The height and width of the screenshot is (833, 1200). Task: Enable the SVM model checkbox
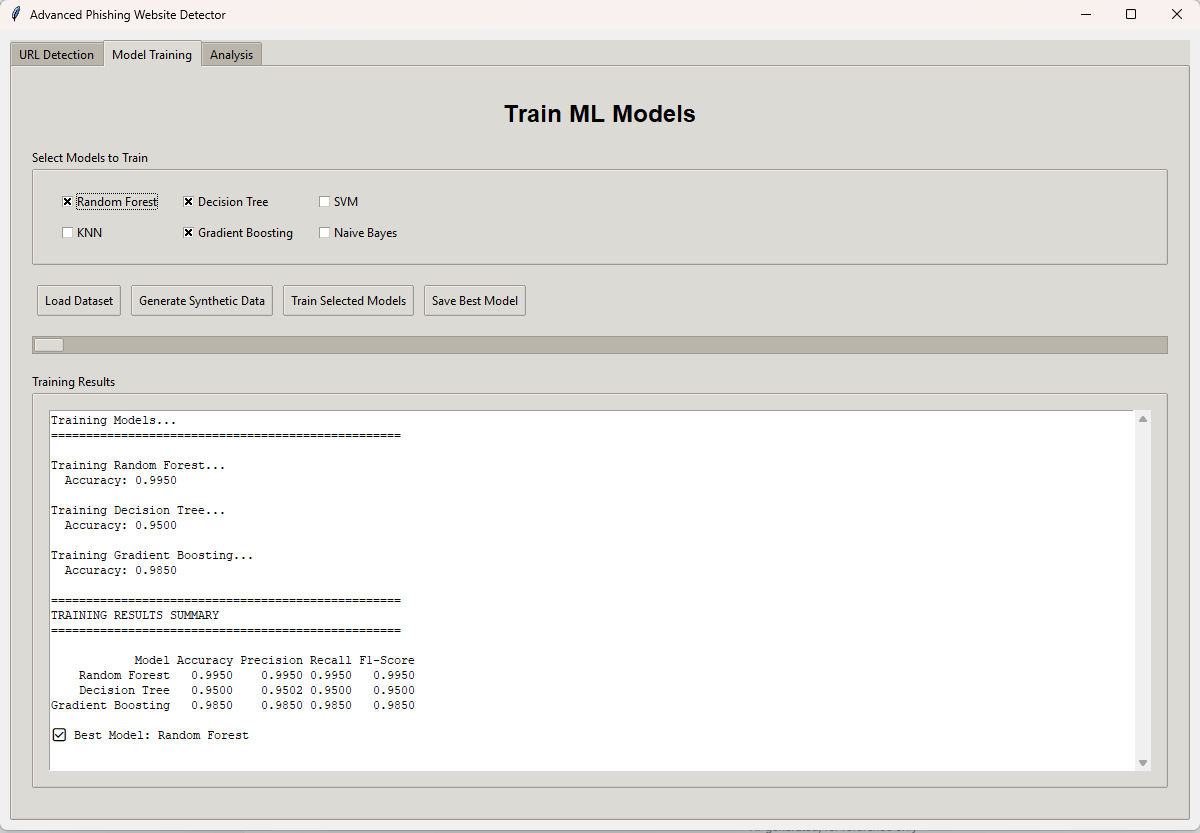tap(325, 202)
